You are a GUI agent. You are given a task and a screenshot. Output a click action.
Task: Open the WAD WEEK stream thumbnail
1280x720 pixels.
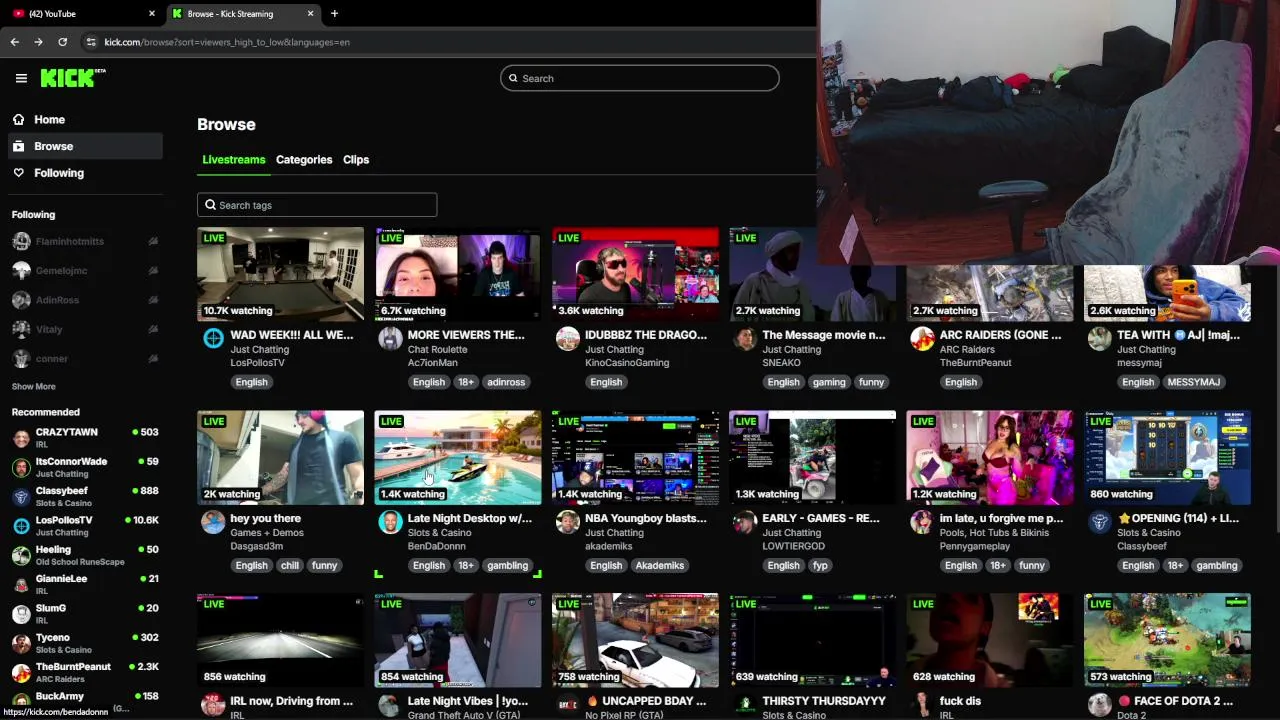pyautogui.click(x=280, y=274)
